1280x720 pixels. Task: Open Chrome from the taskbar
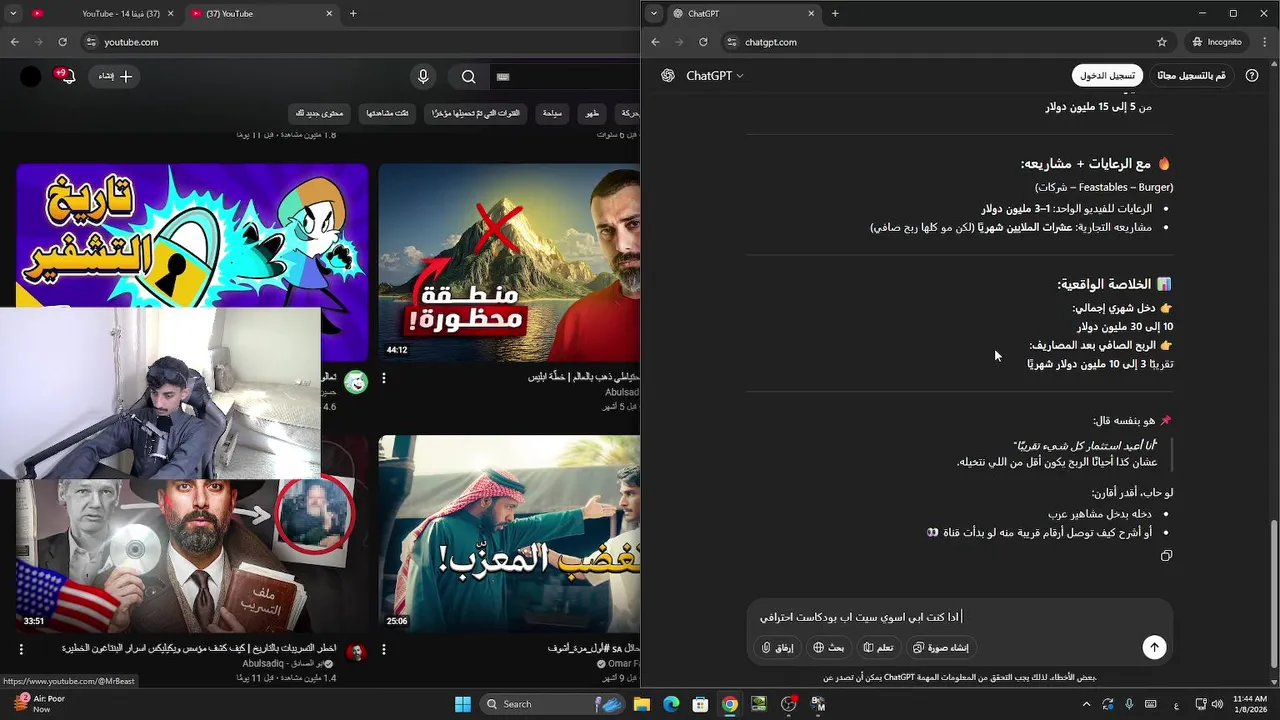pos(730,704)
